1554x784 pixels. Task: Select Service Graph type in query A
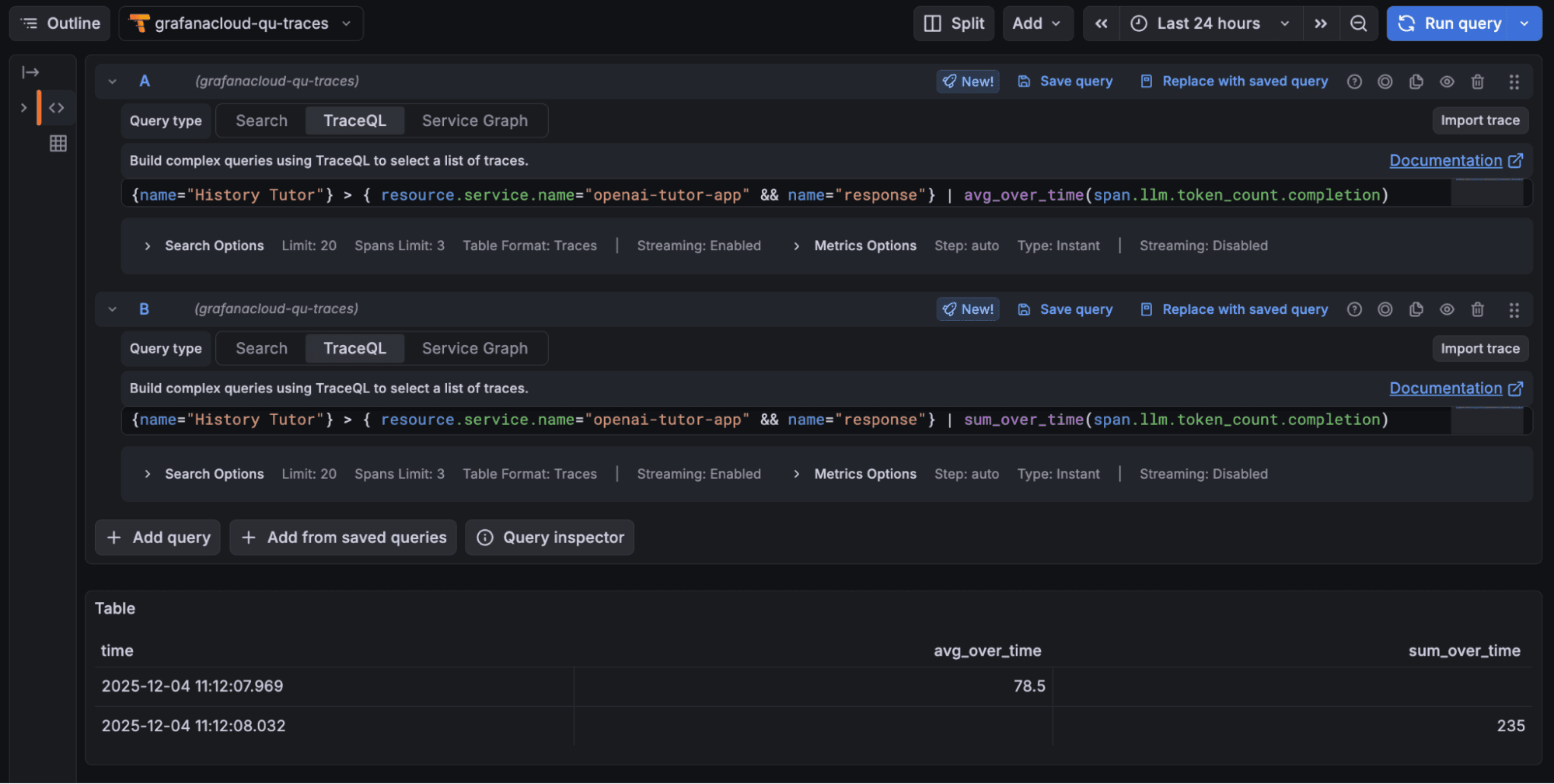[x=475, y=120]
